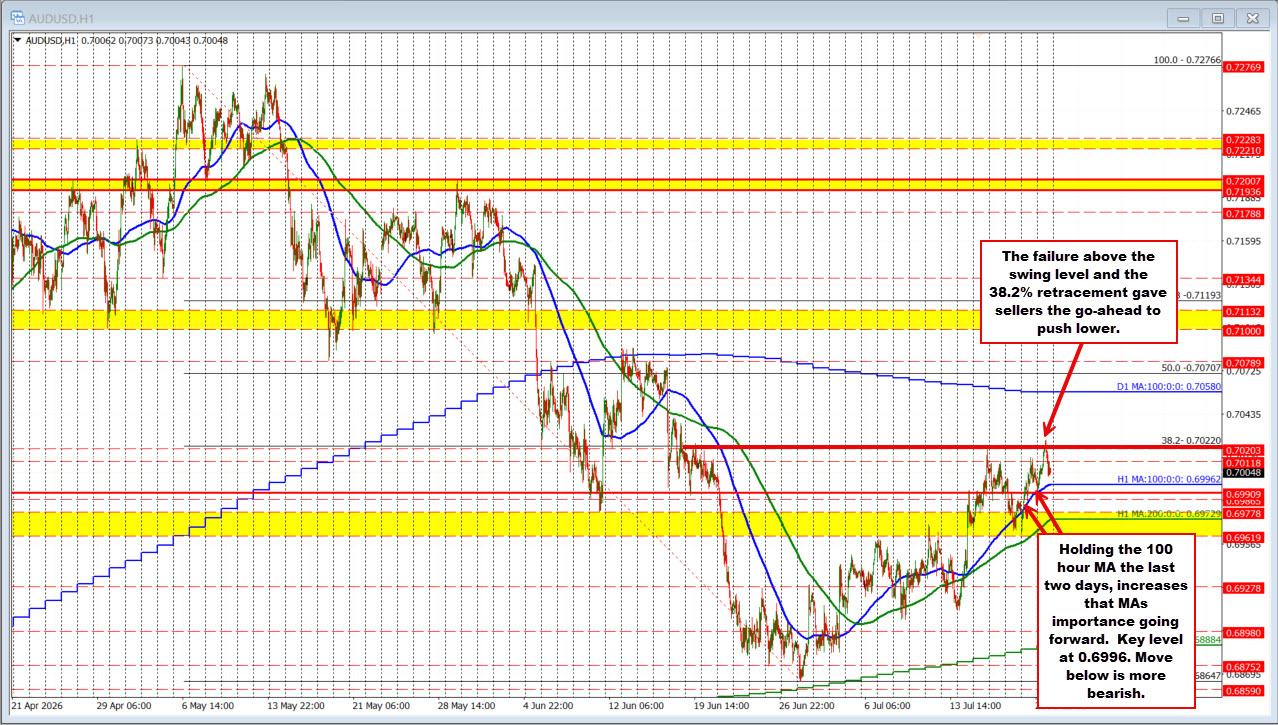
Task: Click the 0.72210 price tag on axis
Action: pyautogui.click(x=1245, y=150)
